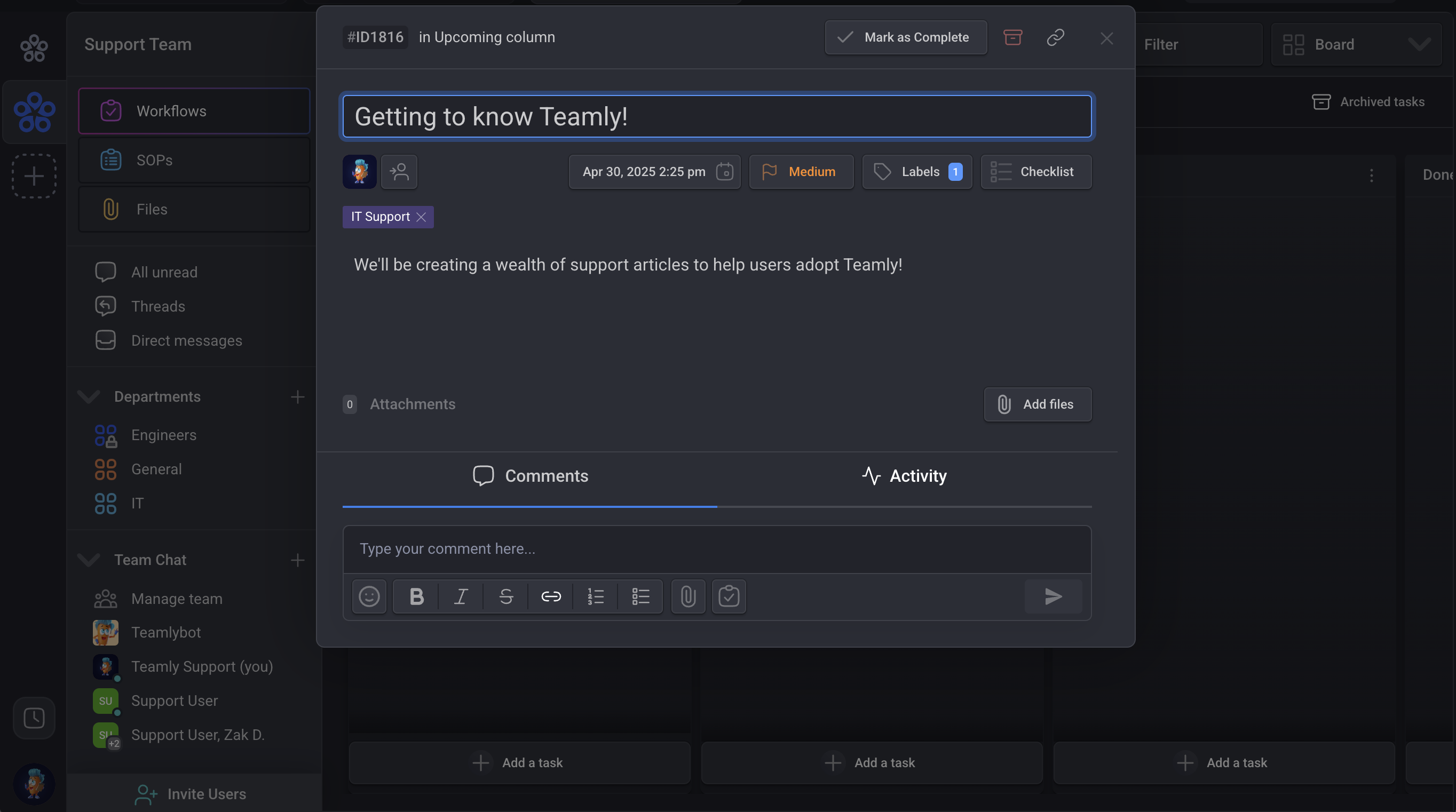This screenshot has width=1456, height=812.
Task: Open the due date picker
Action: (x=654, y=172)
